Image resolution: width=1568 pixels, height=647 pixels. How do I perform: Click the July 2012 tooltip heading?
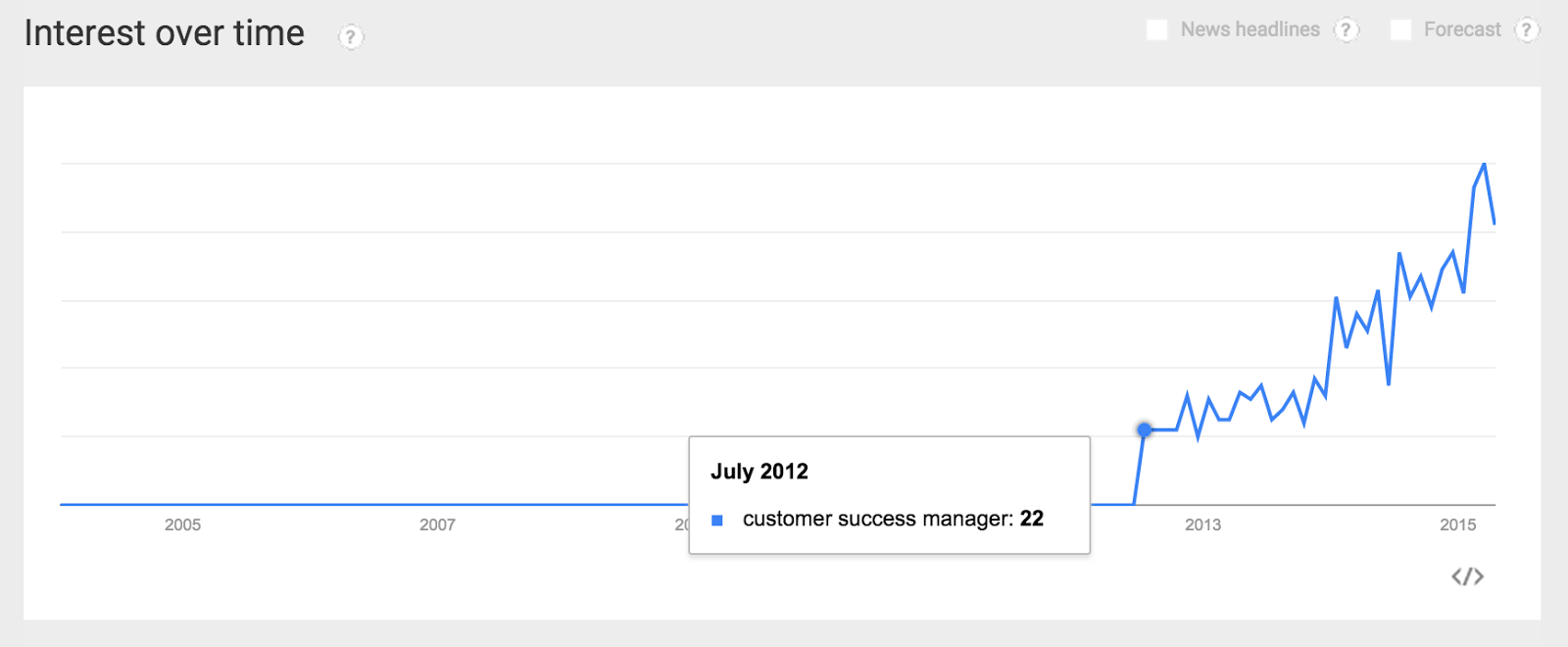[759, 472]
